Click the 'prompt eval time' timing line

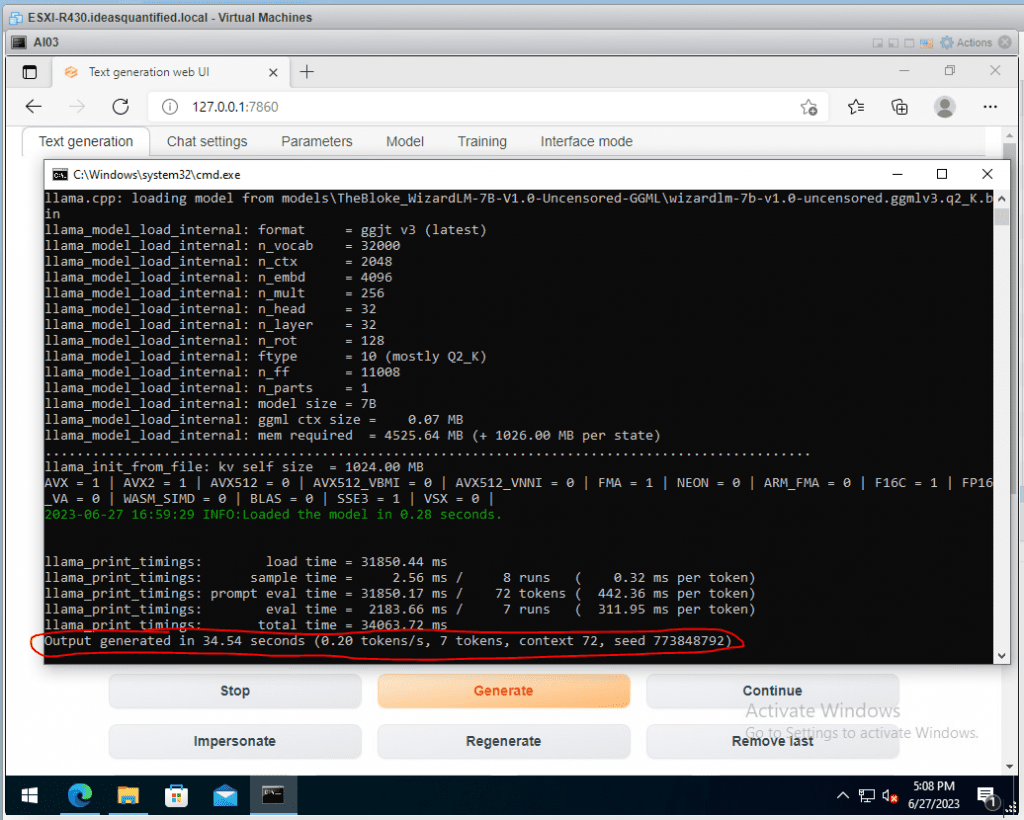click(x=400, y=594)
